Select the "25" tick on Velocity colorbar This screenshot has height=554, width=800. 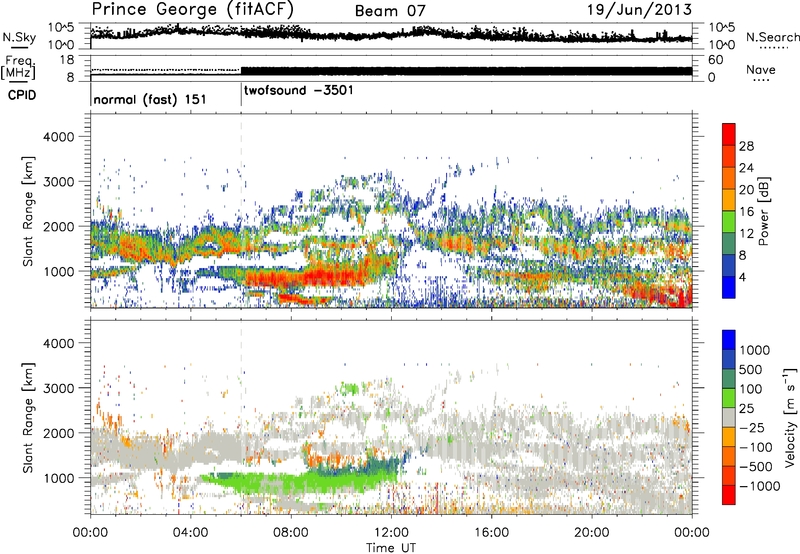746,409
